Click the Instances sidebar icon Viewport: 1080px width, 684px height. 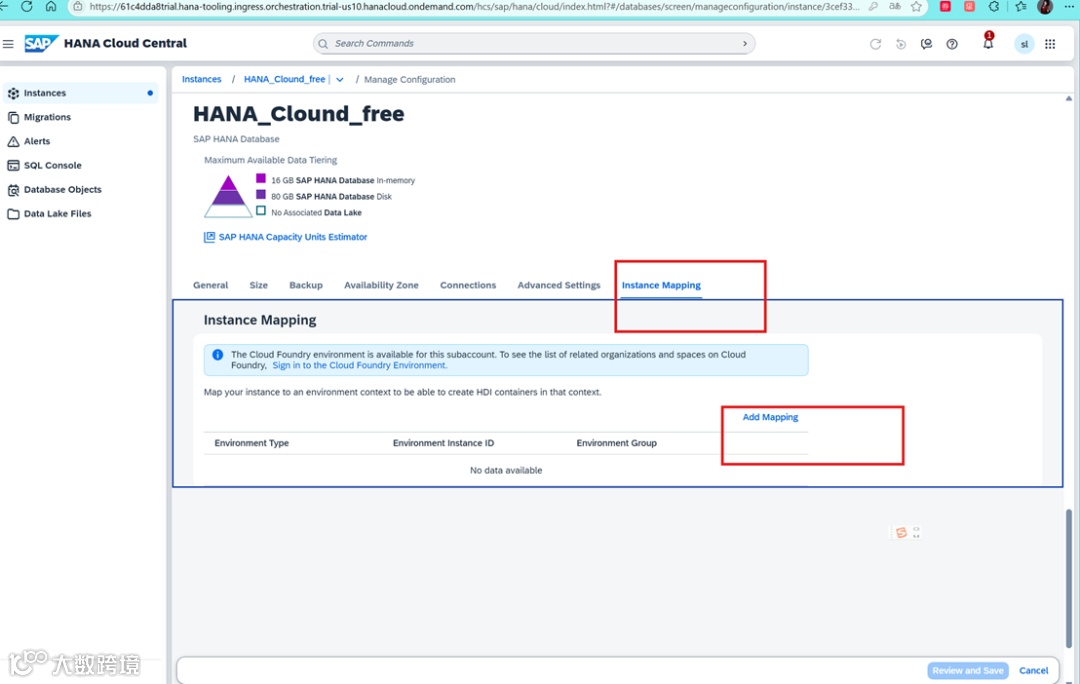tap(13, 93)
